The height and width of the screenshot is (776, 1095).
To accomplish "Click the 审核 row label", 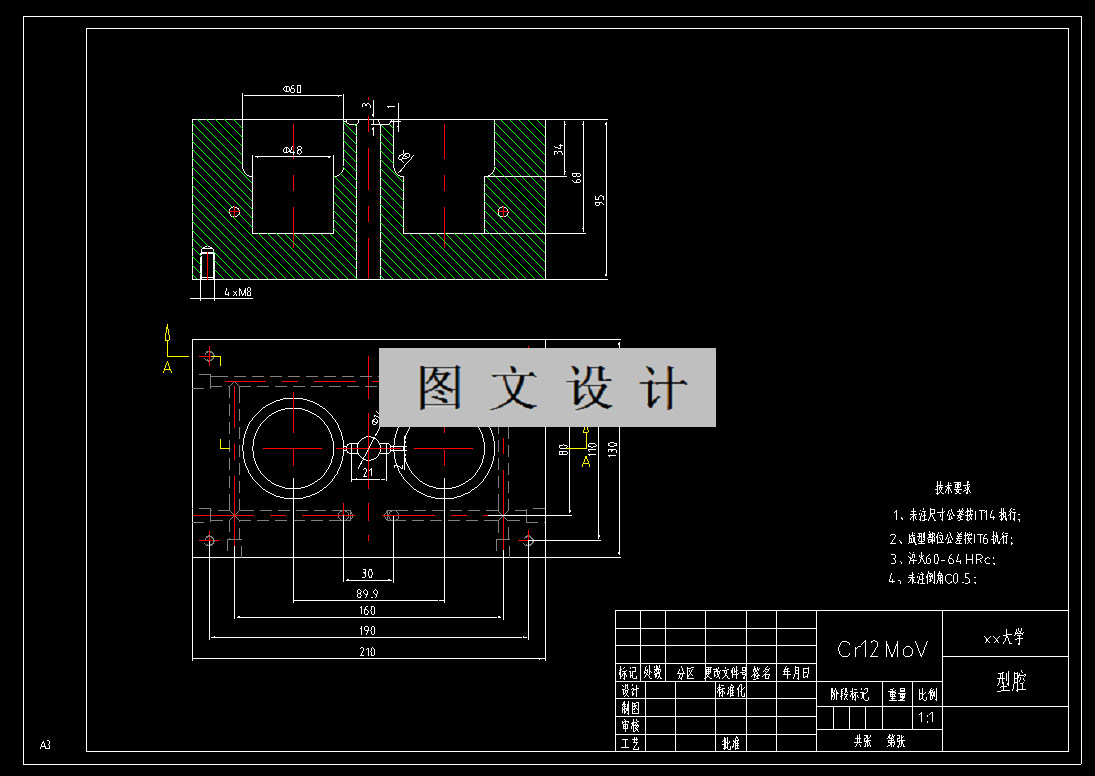I will coord(630,726).
